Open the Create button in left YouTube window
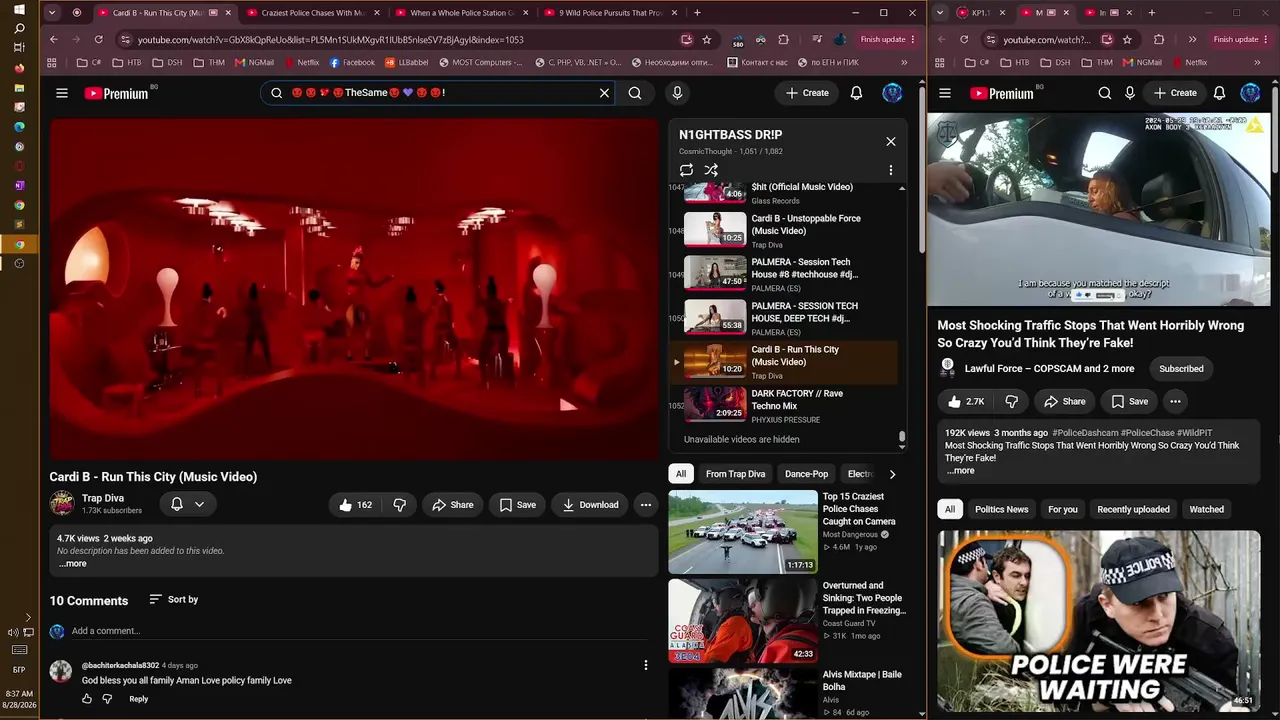This screenshot has width=1280, height=720. (x=807, y=93)
